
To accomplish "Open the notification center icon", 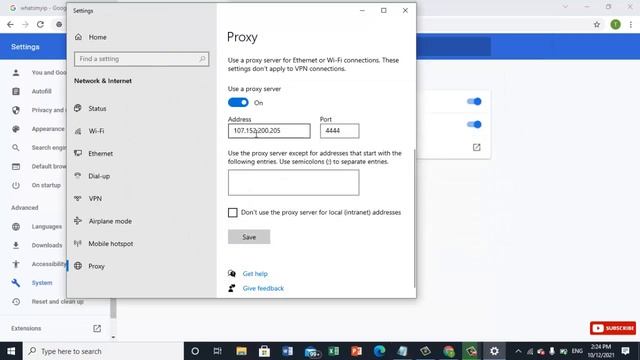I will click(x=625, y=351).
